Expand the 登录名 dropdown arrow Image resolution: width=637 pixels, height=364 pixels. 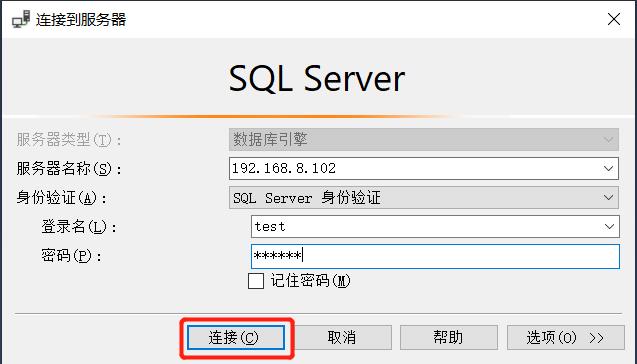coord(609,227)
